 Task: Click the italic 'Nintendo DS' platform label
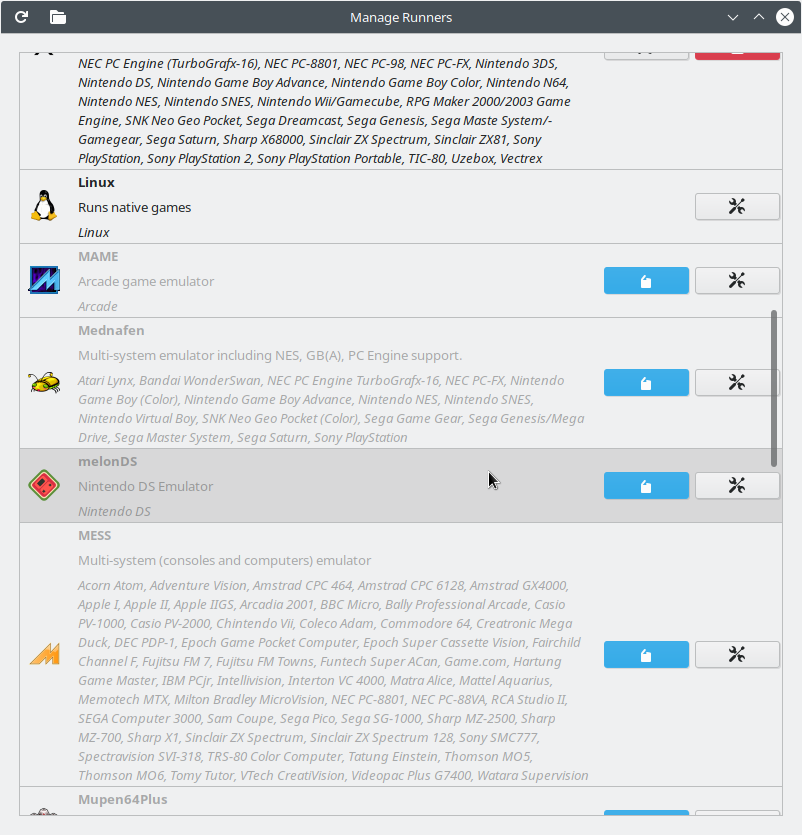click(x=114, y=511)
